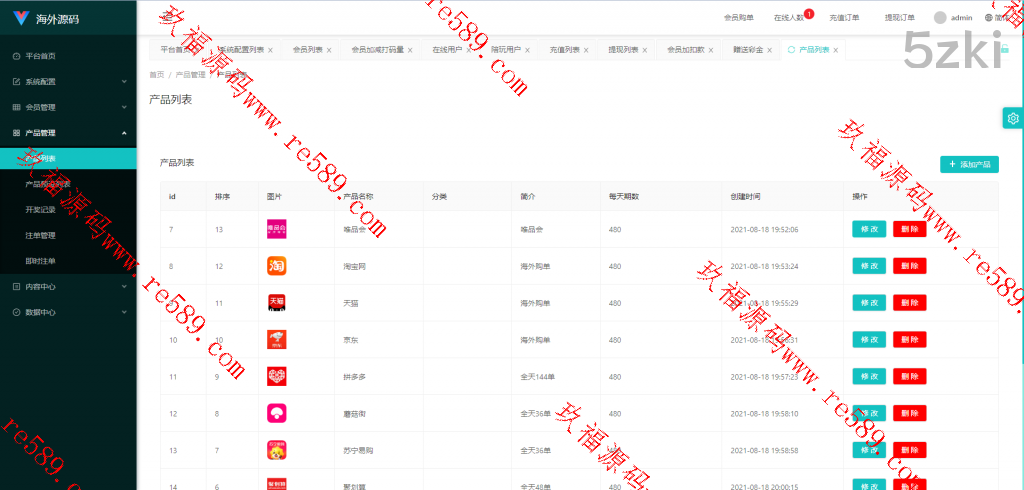Switch to the 提现列表 tab
1024x490 pixels.
tap(623, 49)
